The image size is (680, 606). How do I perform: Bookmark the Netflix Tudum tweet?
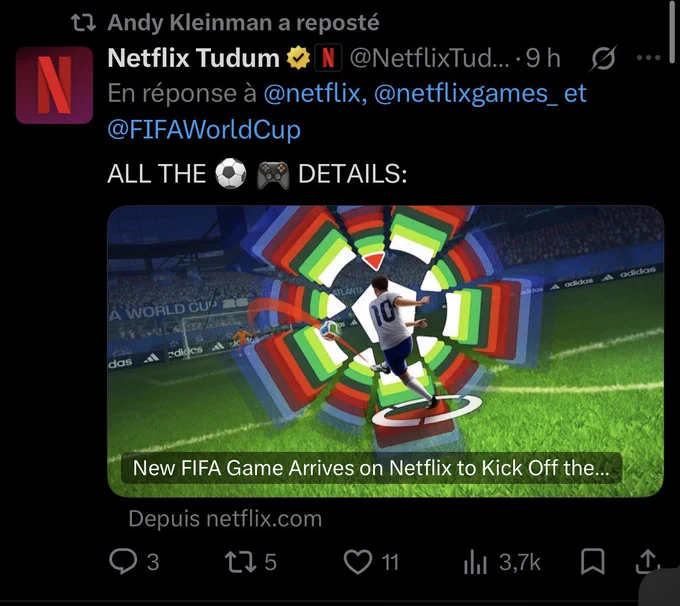click(592, 561)
